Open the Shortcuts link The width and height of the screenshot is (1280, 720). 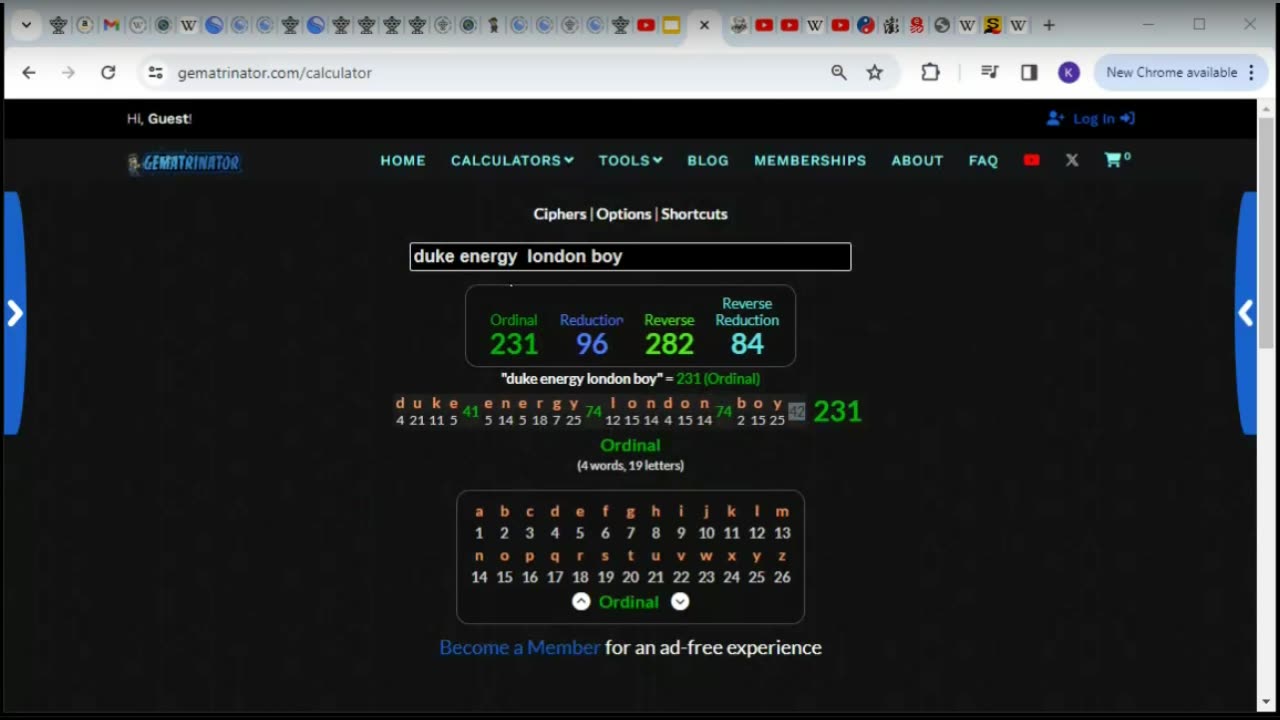click(694, 214)
